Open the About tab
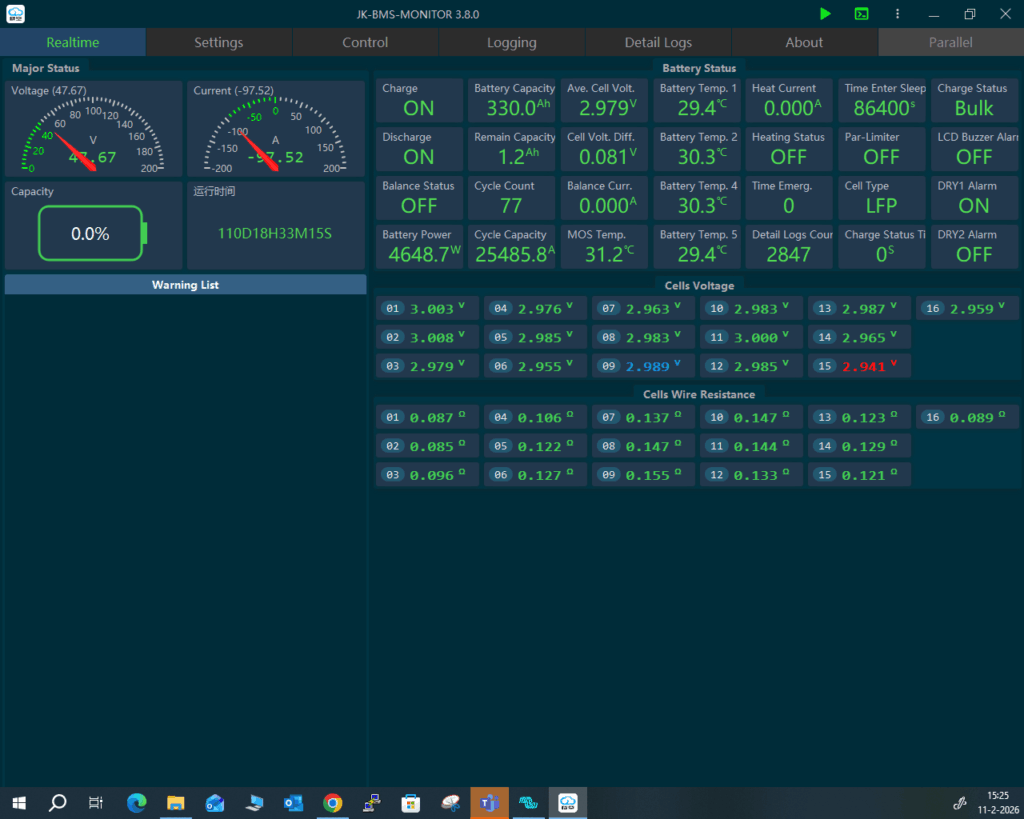The height and width of the screenshot is (819, 1024). [x=804, y=42]
